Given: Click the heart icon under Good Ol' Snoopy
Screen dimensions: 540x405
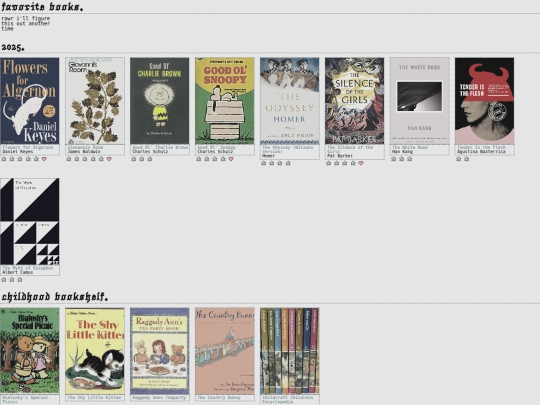Looking at the screenshot, I should (231, 159).
